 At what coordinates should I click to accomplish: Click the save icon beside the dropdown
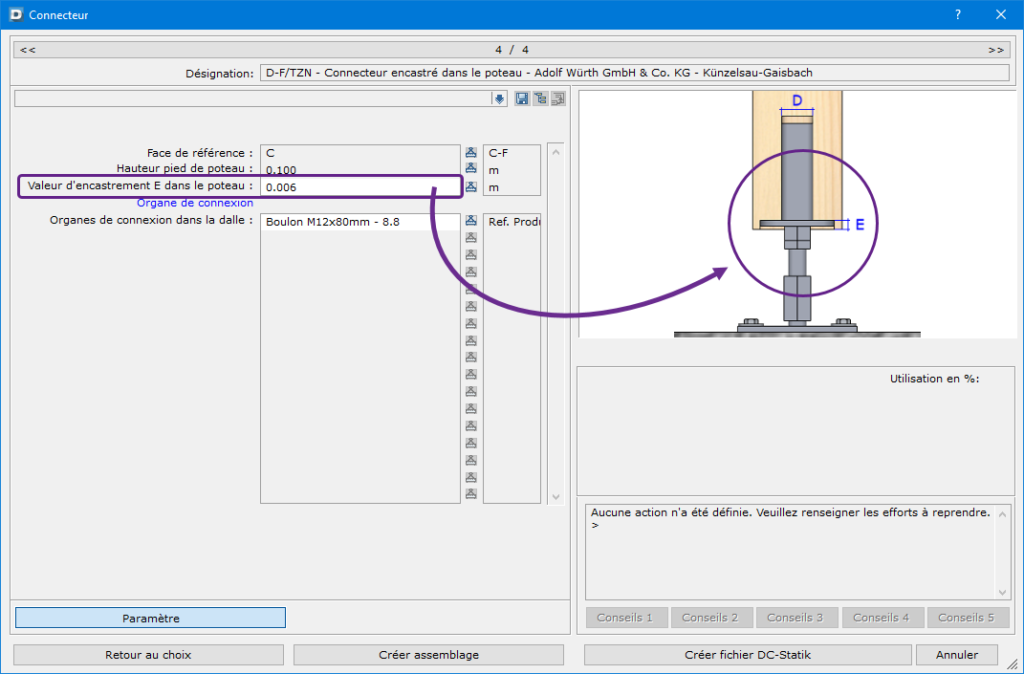point(522,98)
